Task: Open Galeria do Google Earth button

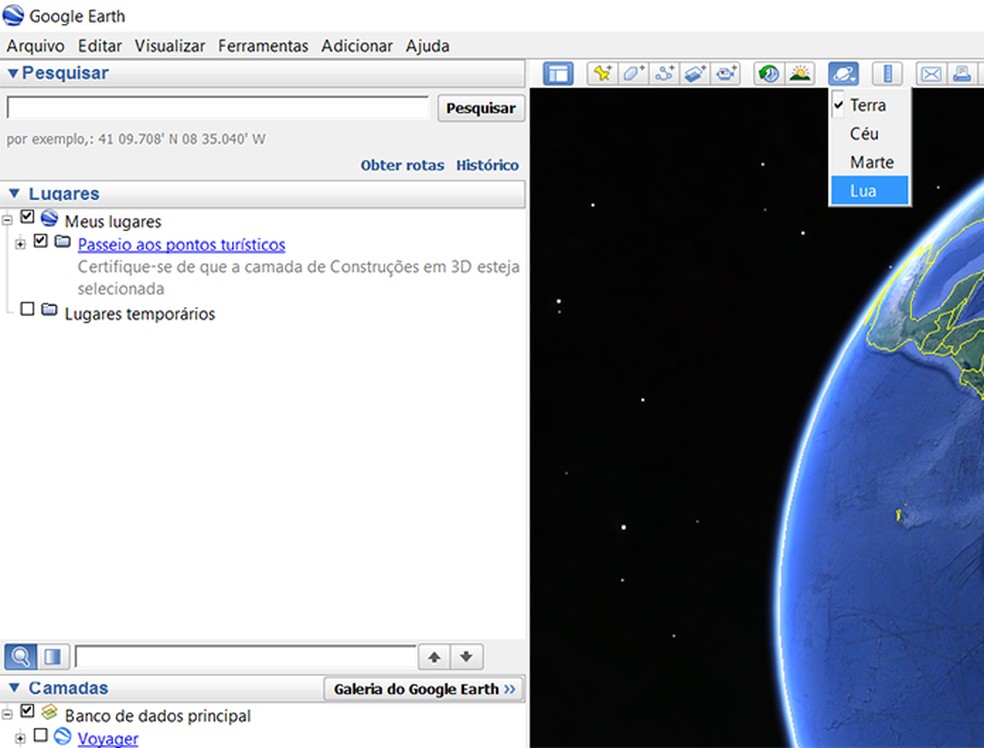Action: [424, 689]
